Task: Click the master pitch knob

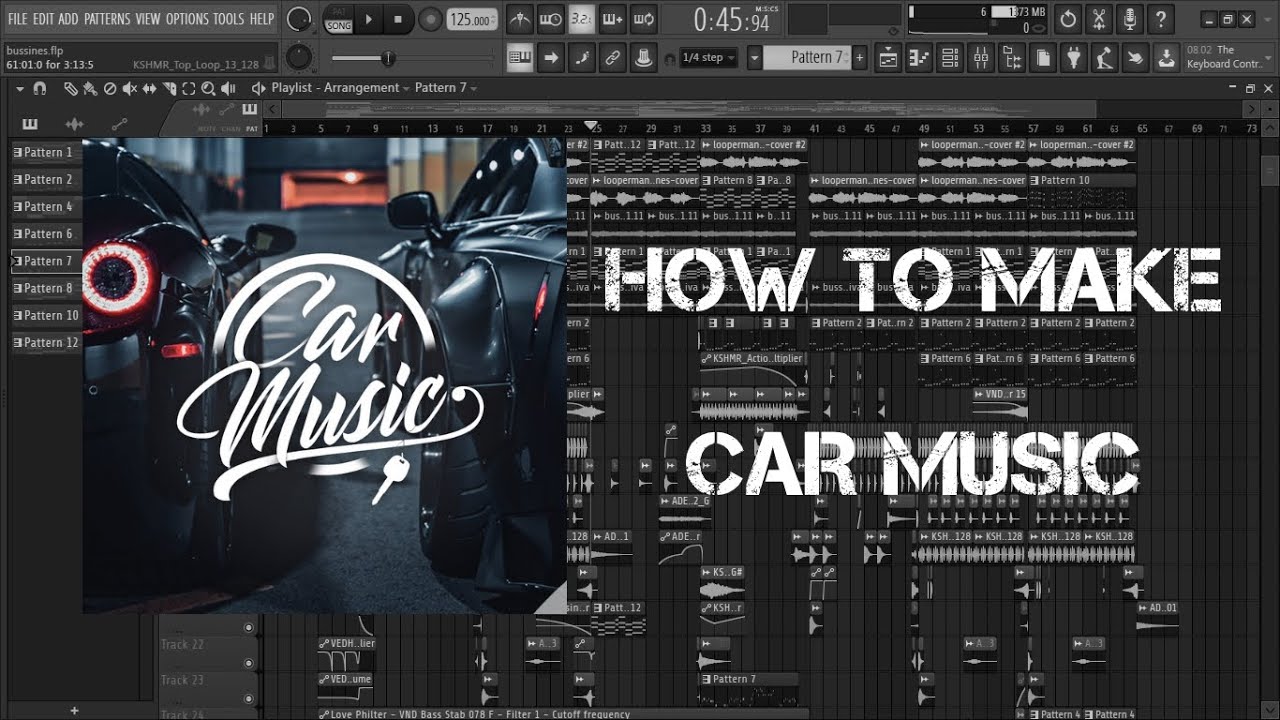Action: click(x=298, y=57)
